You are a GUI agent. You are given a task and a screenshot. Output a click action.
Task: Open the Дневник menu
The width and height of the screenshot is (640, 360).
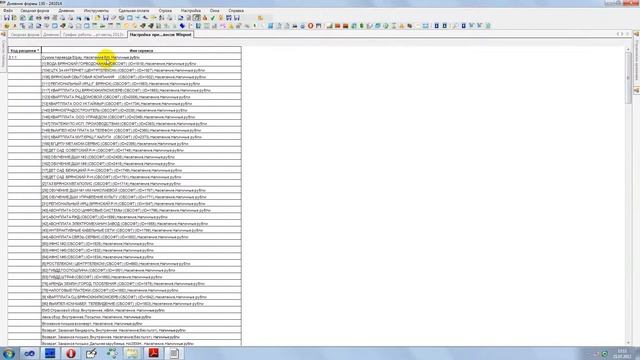click(67, 11)
